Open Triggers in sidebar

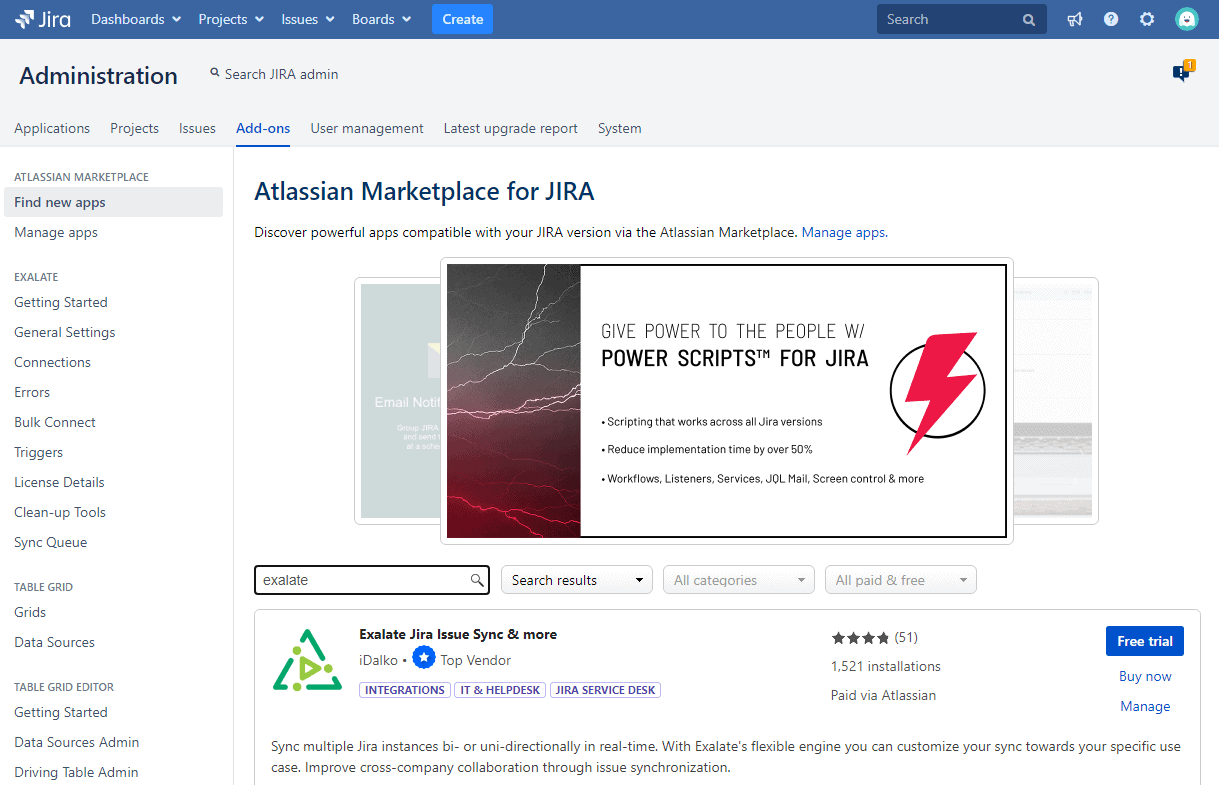38,452
